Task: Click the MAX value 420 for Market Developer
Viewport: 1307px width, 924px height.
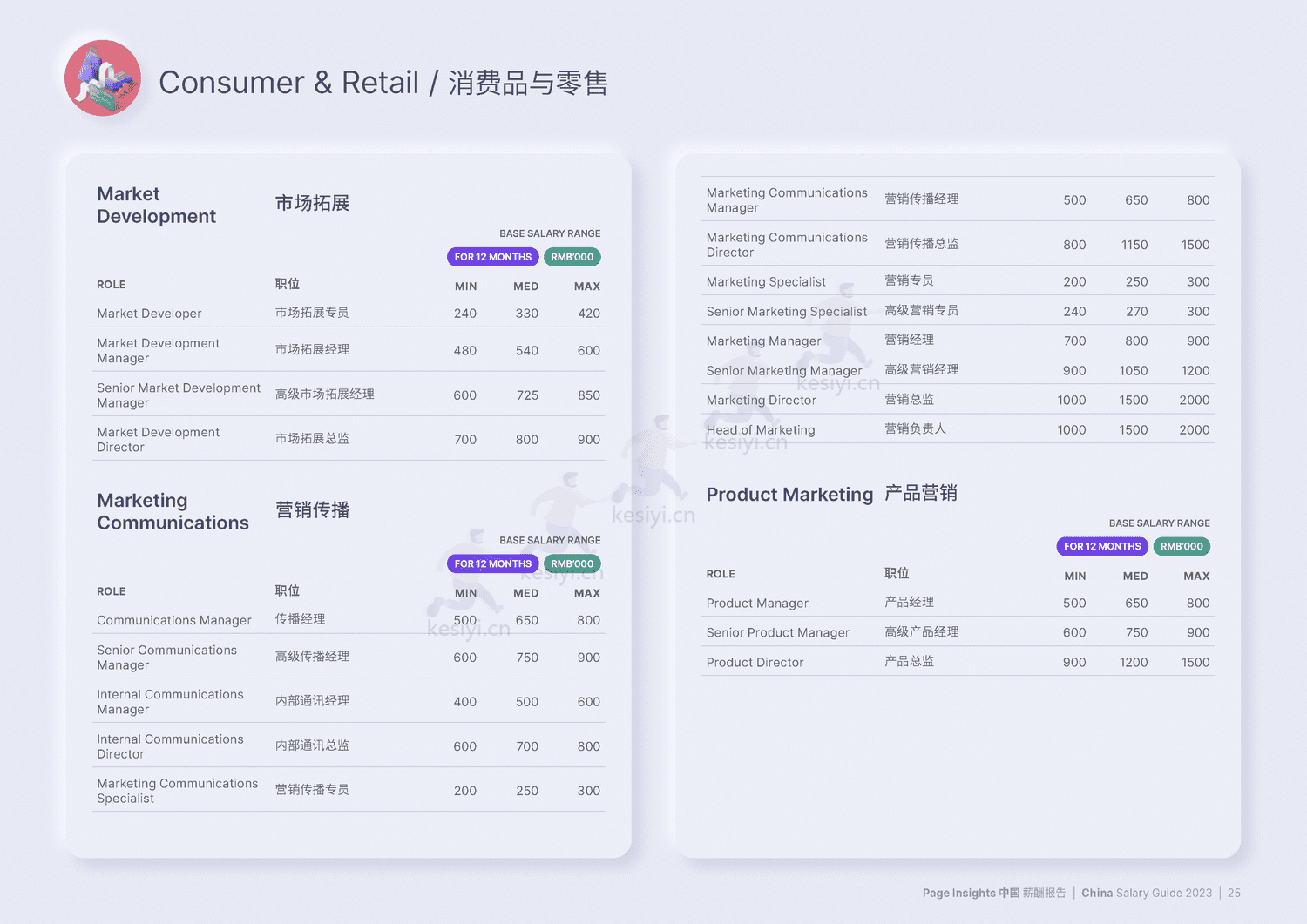Action: [x=589, y=314]
